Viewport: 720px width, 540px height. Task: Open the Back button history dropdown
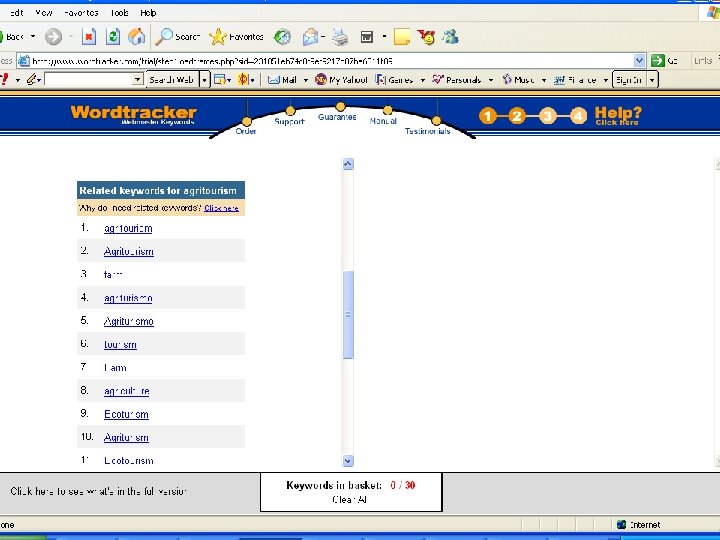coord(33,36)
